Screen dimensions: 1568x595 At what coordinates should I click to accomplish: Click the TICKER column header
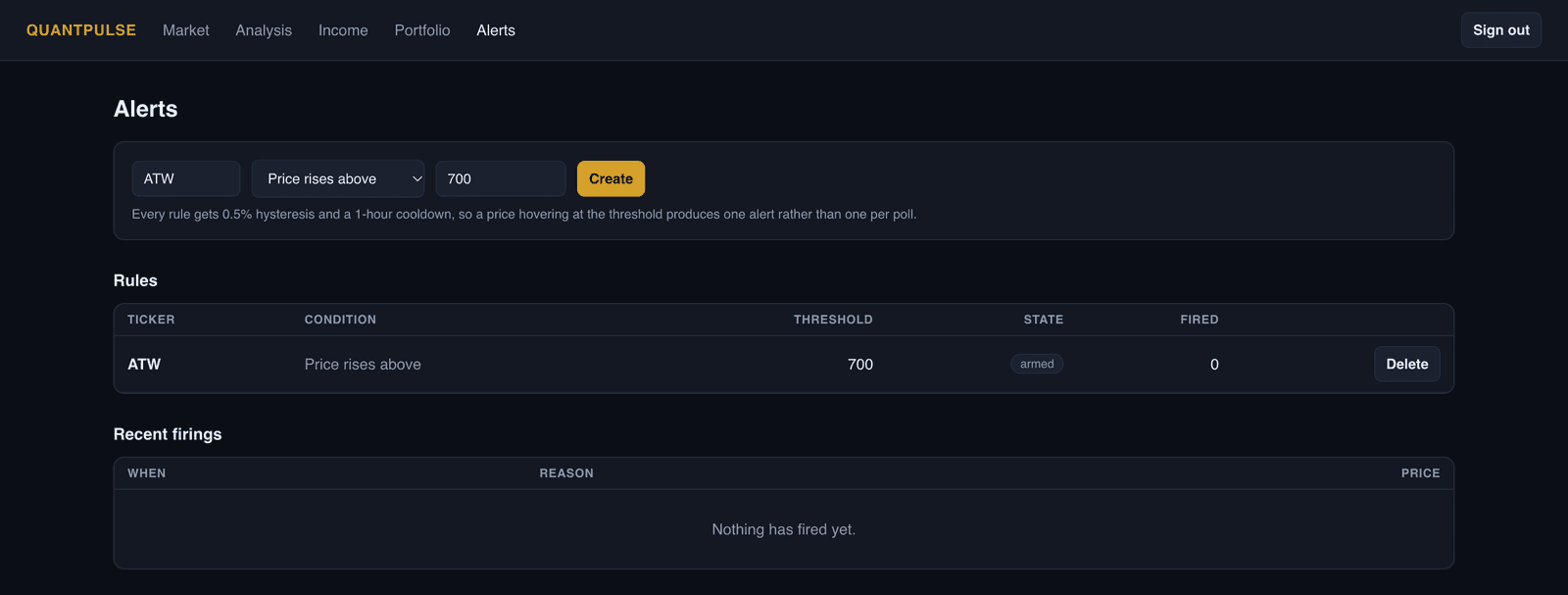coord(151,320)
